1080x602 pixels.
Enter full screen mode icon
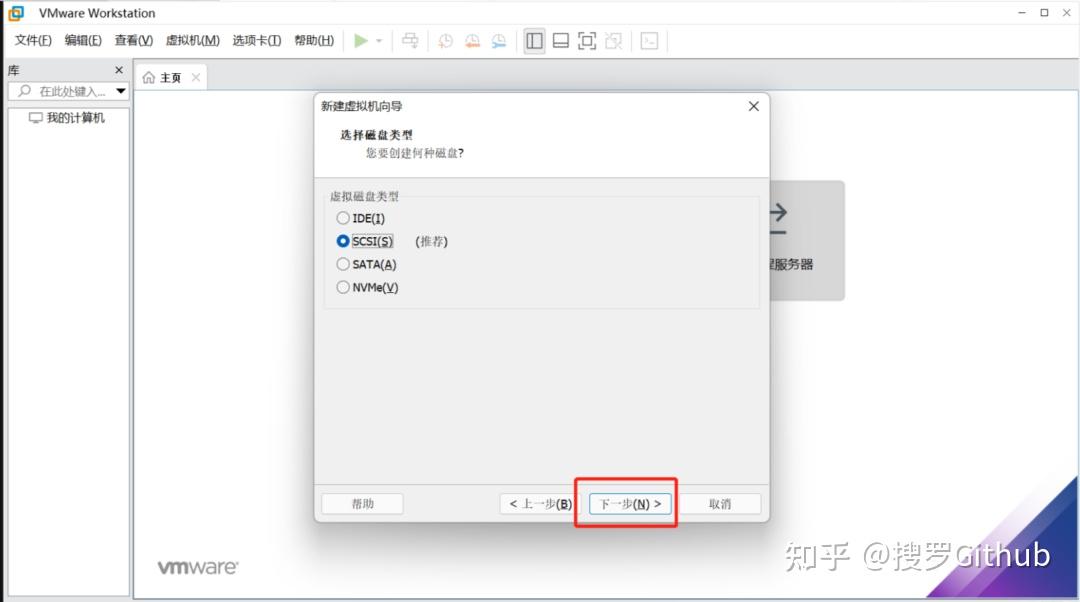587,41
